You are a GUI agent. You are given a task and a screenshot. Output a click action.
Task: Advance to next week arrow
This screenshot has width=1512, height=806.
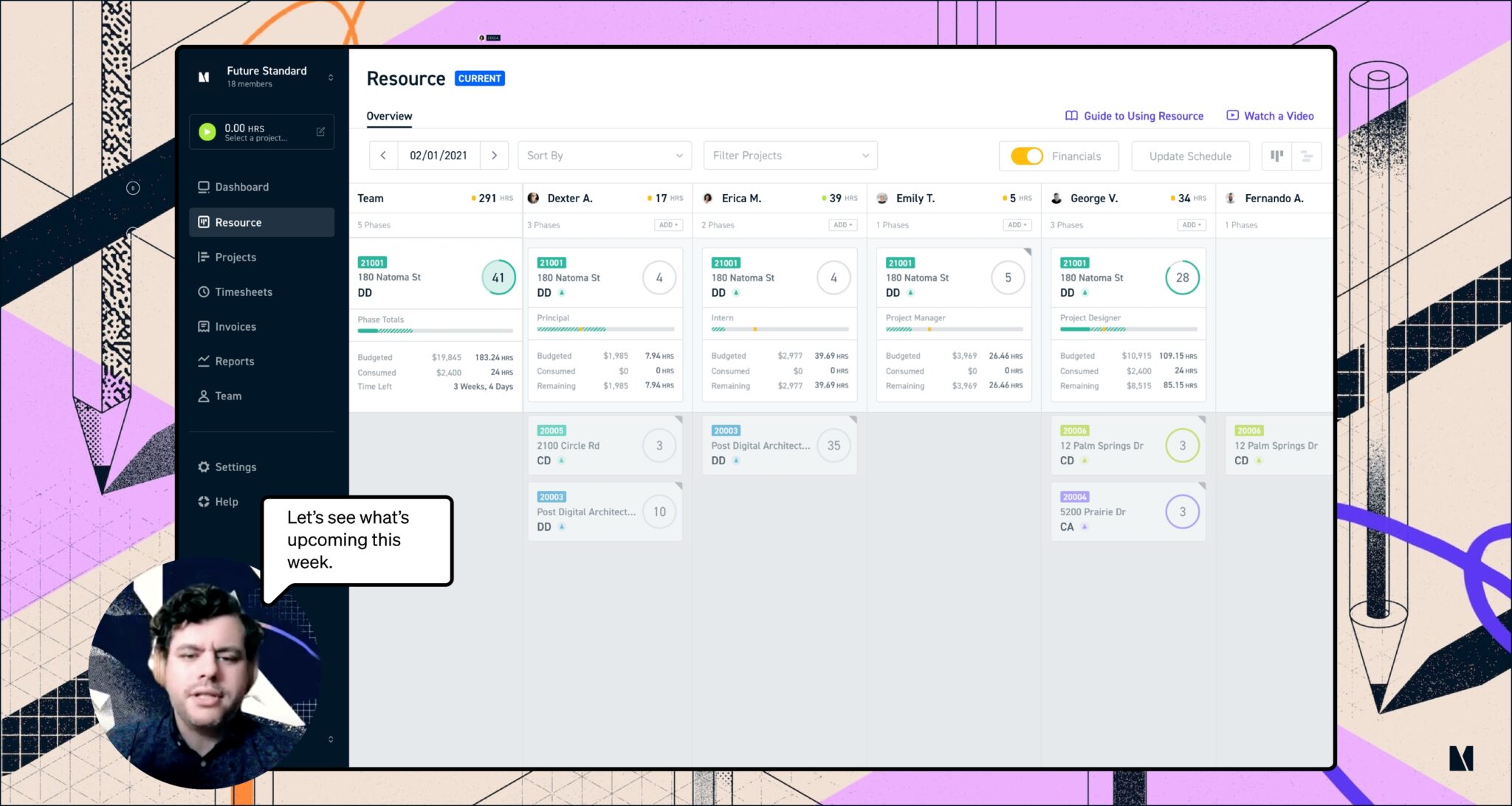point(494,156)
